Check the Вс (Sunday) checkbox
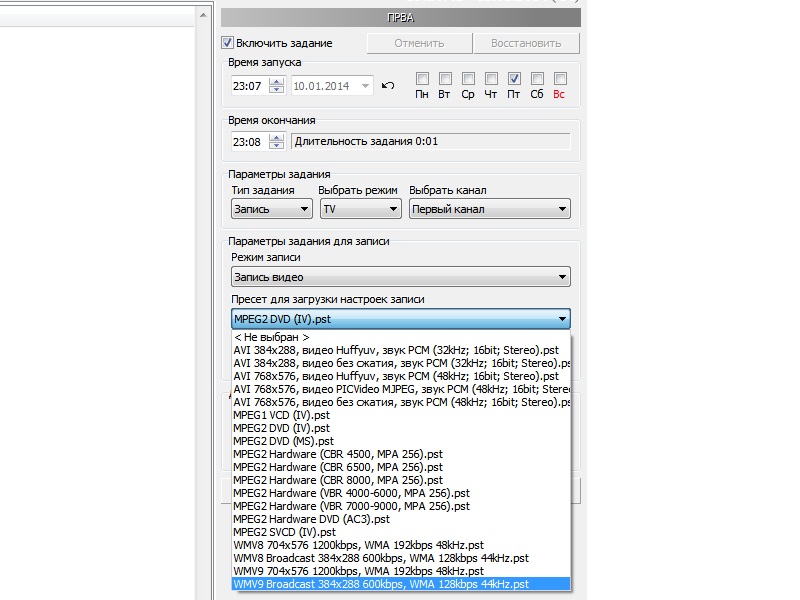The height and width of the screenshot is (600, 800). 560,79
